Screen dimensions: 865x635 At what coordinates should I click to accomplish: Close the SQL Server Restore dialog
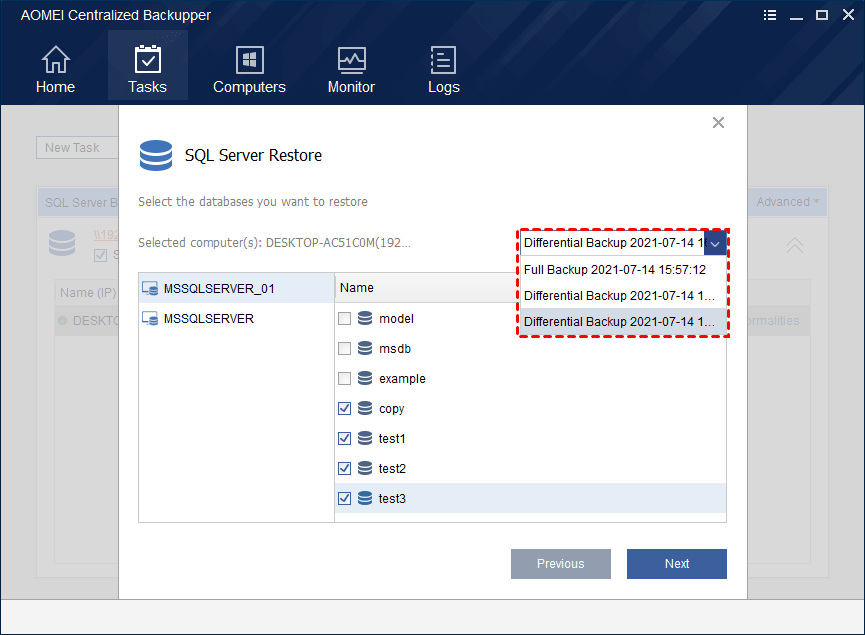718,122
